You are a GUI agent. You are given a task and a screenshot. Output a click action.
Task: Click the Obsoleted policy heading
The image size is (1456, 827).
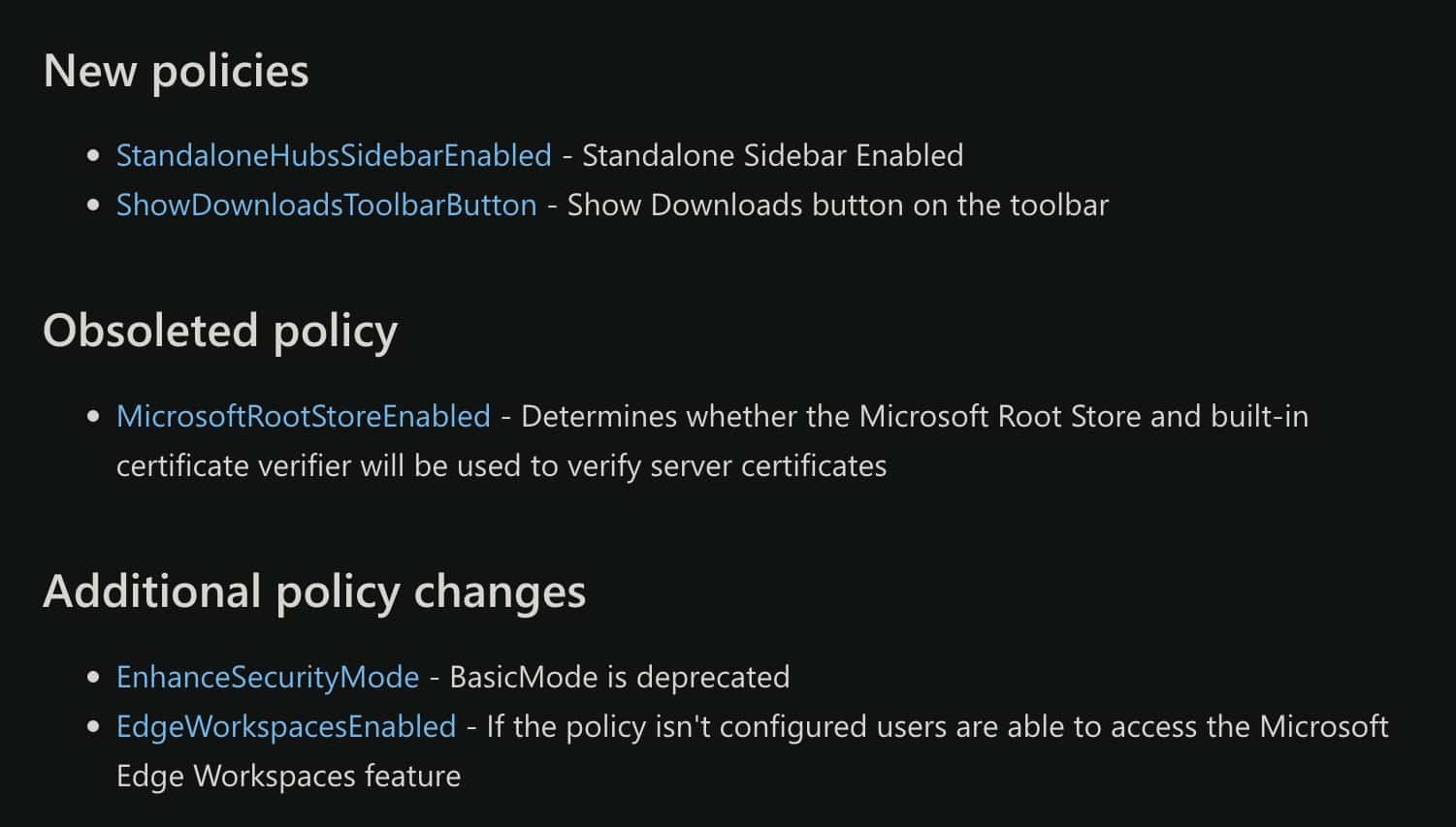pyautogui.click(x=220, y=331)
